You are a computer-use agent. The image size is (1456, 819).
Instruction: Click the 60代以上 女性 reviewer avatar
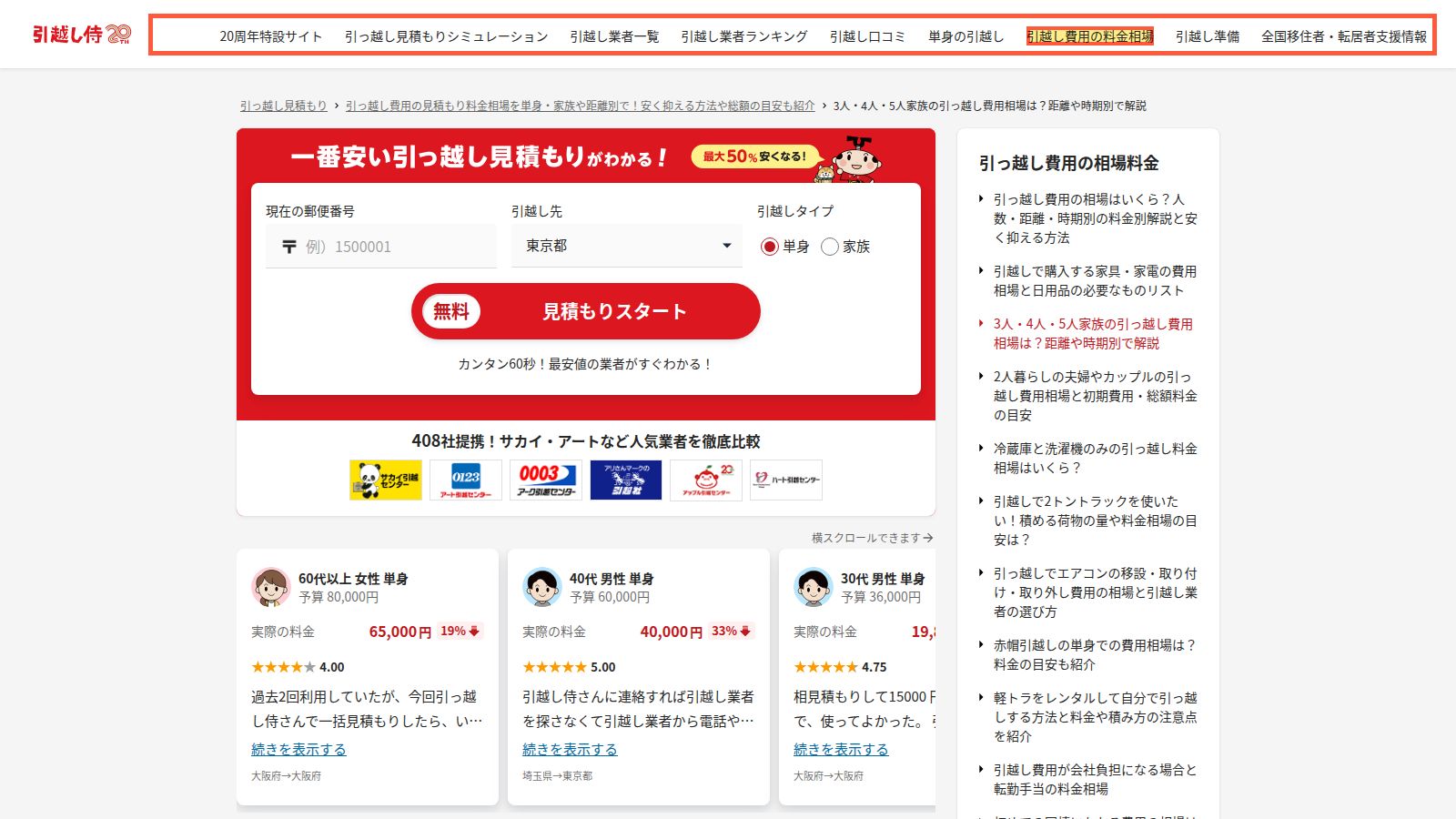click(270, 587)
